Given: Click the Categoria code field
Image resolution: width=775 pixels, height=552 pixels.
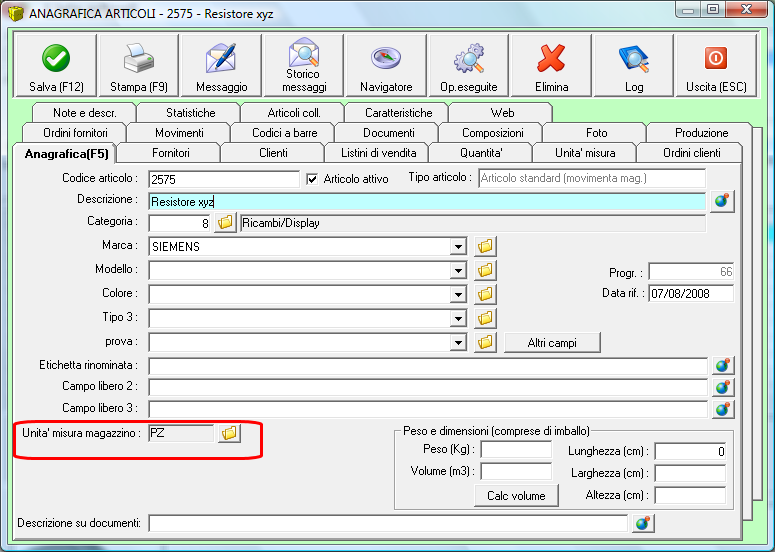Looking at the screenshot, I should click(179, 223).
